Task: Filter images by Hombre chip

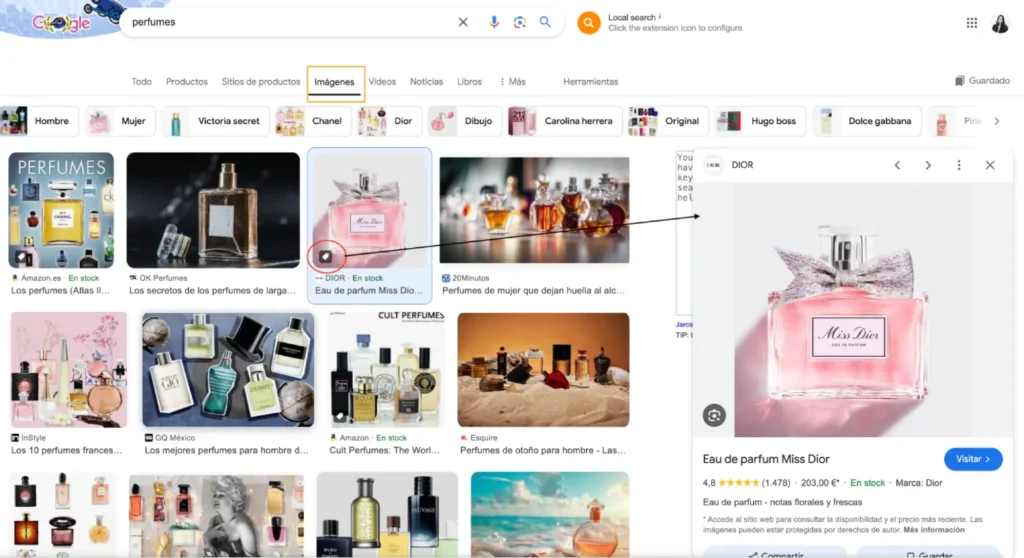Action: pos(39,121)
